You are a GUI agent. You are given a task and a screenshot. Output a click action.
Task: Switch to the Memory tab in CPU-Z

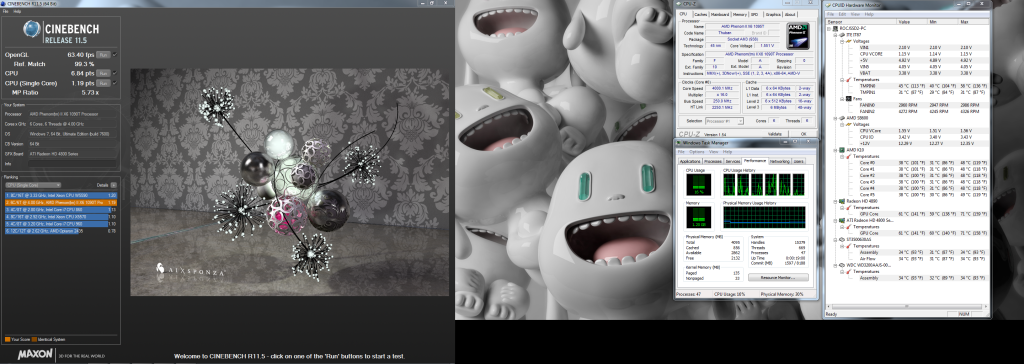pos(740,14)
